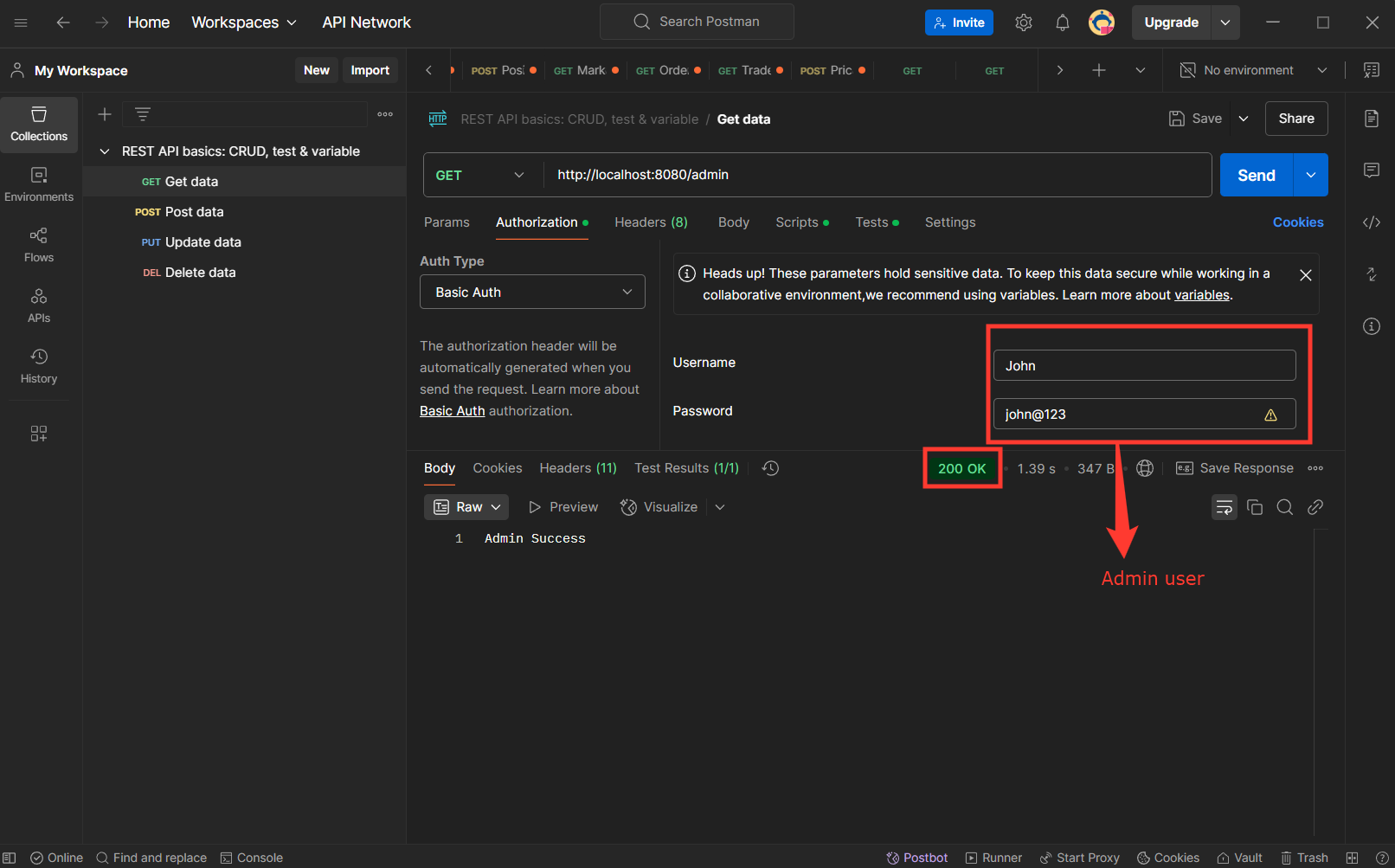The height and width of the screenshot is (868, 1395).
Task: Search within the response
Action: click(x=1285, y=507)
